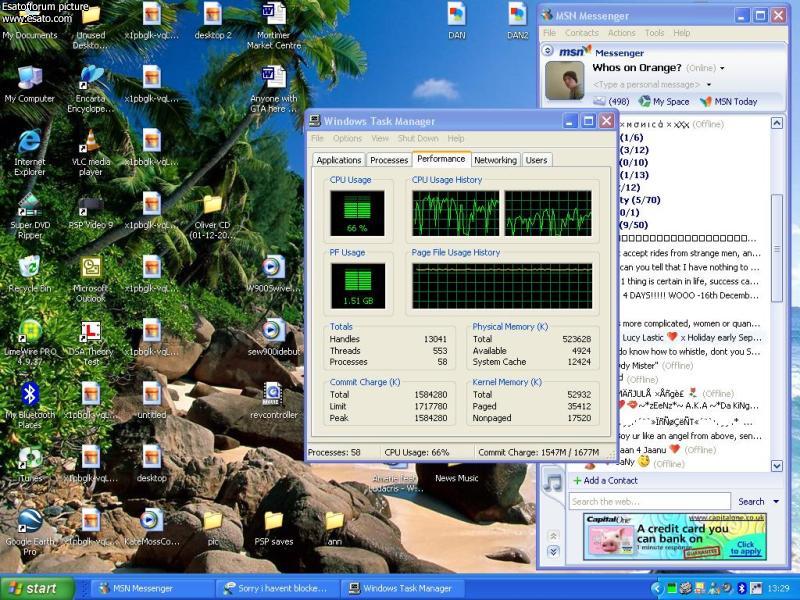This screenshot has width=800, height=600.
Task: Launch Internet Explorer from the desktop
Action: tap(30, 152)
